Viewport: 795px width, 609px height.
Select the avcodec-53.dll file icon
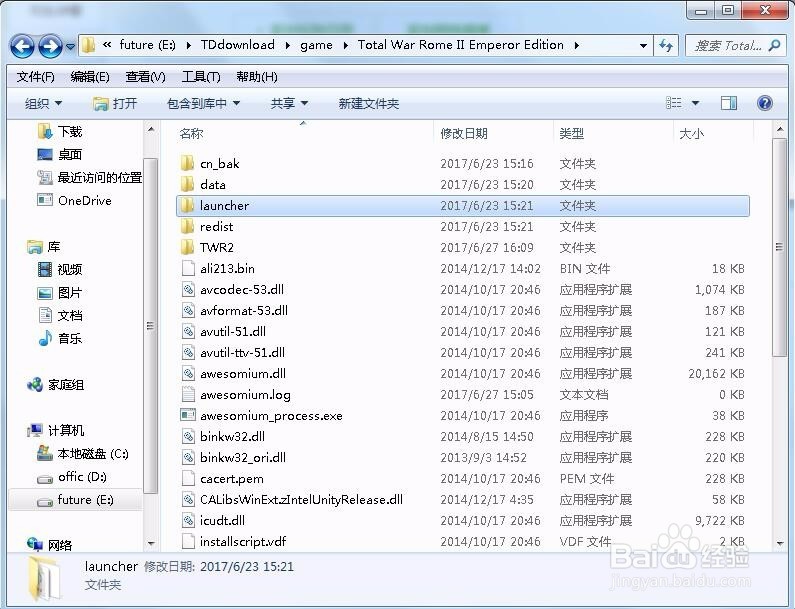tap(188, 290)
